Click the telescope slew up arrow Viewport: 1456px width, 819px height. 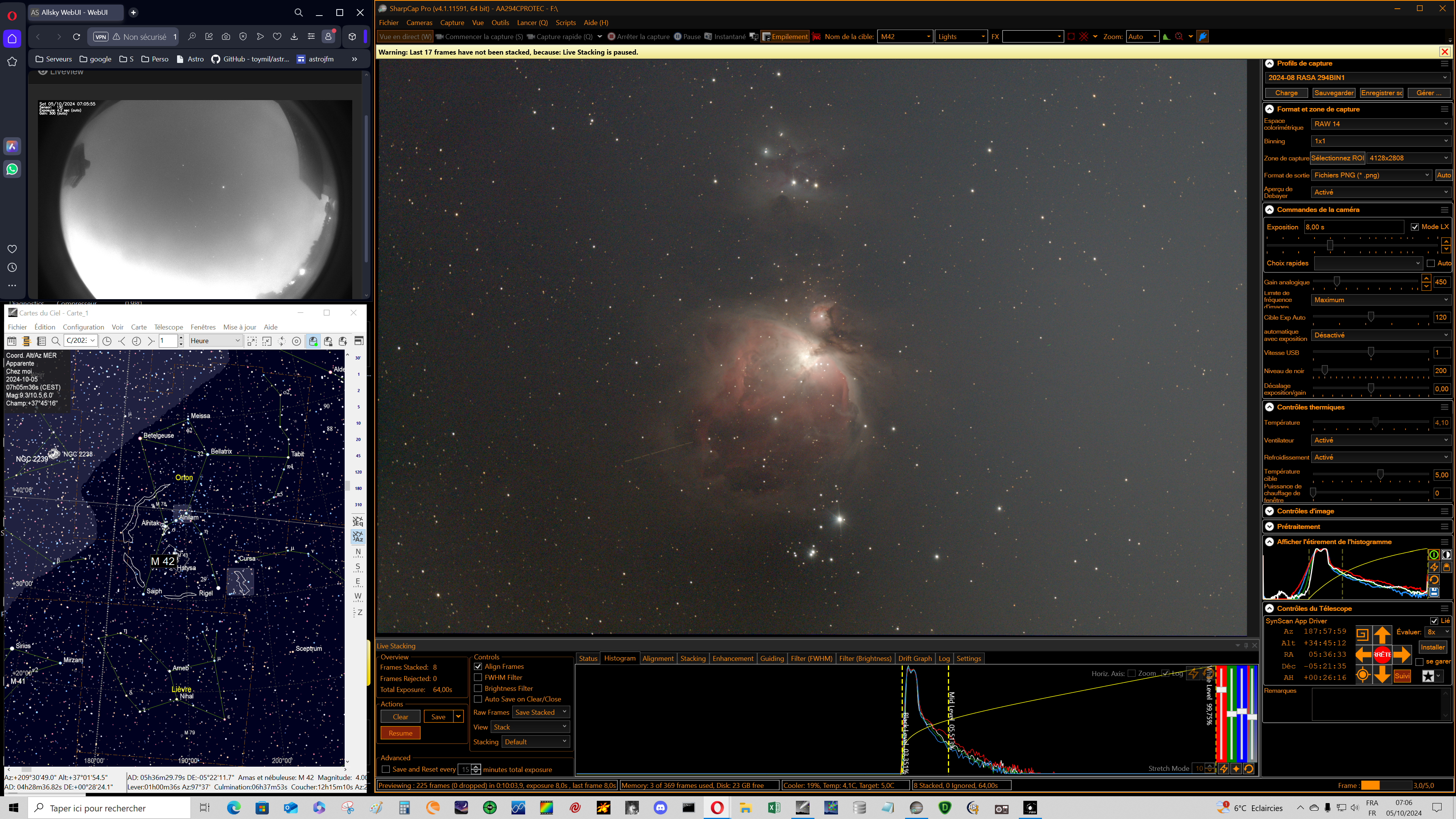1382,635
